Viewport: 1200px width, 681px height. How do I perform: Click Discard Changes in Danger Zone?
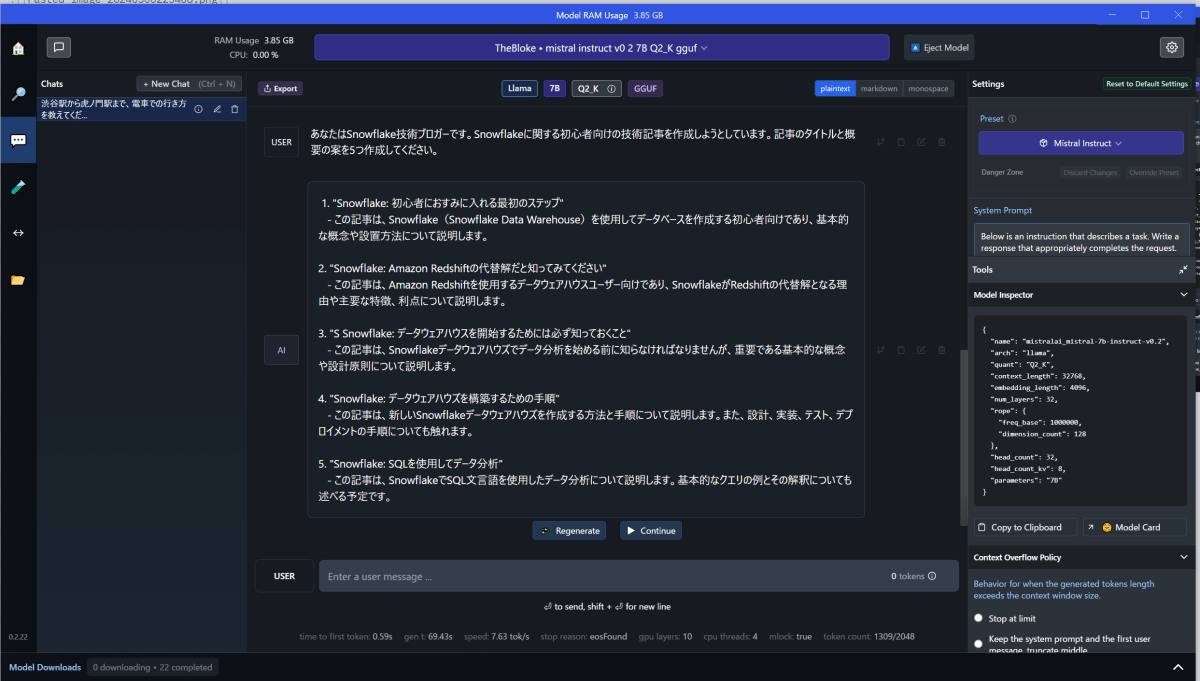coord(1090,173)
